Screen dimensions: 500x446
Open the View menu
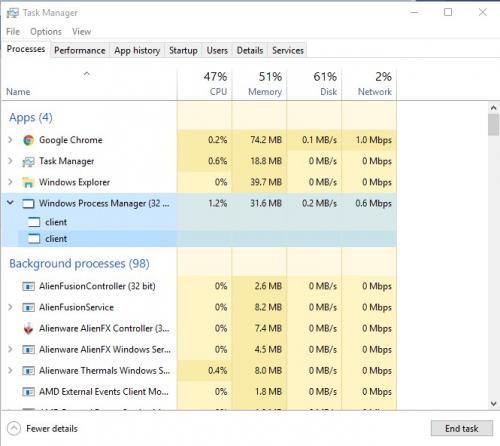(x=82, y=32)
